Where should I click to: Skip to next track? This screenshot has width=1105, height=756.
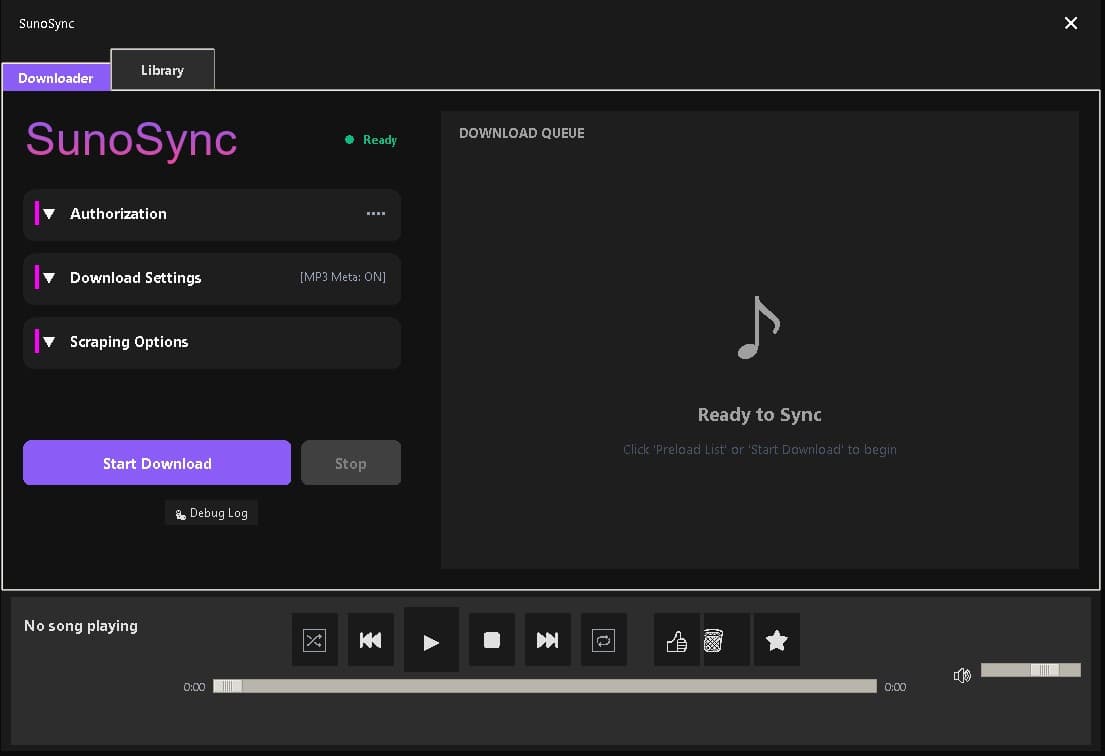(x=547, y=640)
